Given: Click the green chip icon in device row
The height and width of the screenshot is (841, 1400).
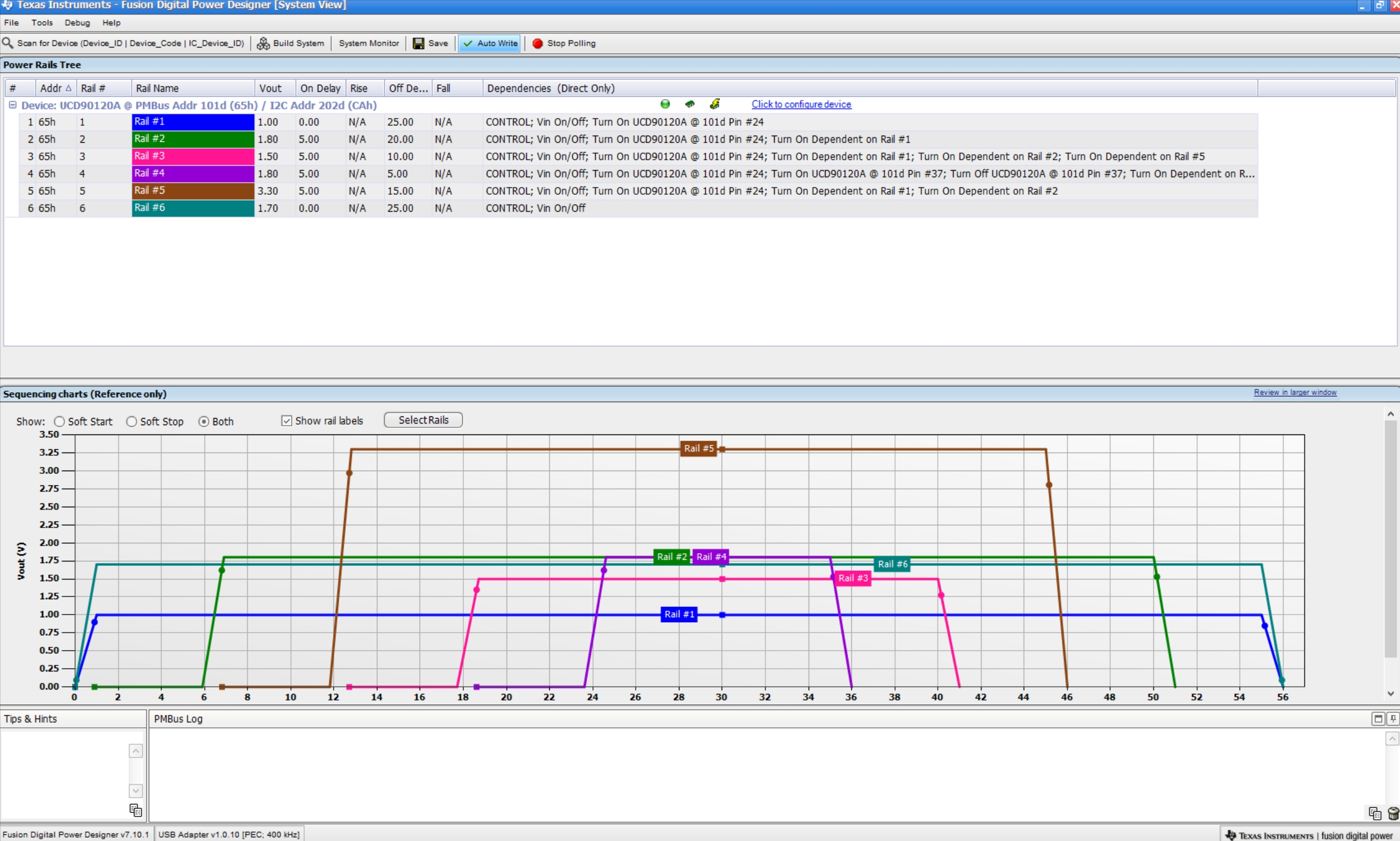Looking at the screenshot, I should click(x=690, y=105).
